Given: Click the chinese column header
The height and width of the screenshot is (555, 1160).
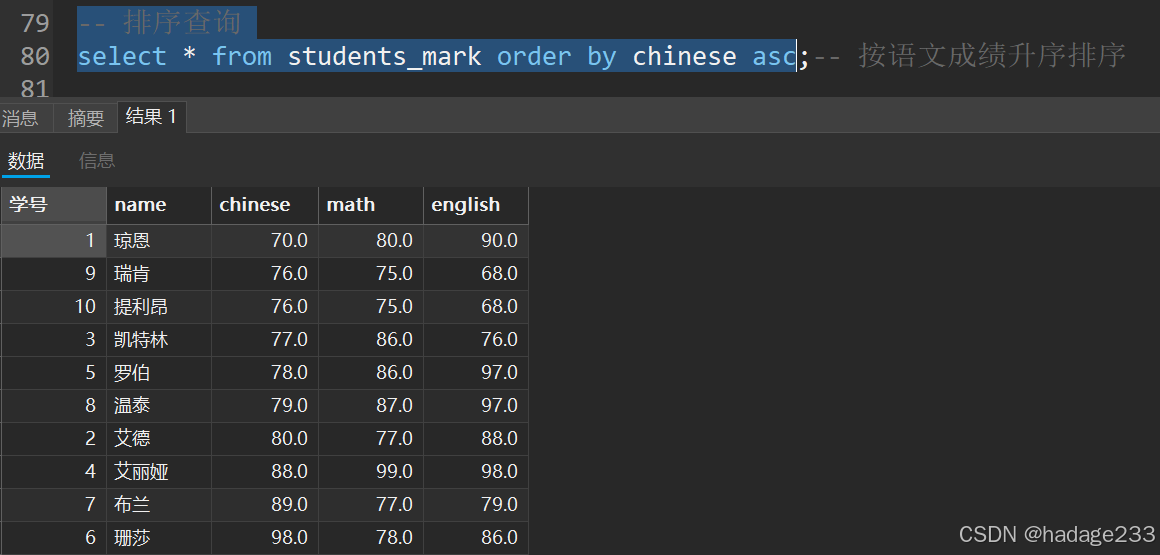Looking at the screenshot, I should (x=265, y=205).
